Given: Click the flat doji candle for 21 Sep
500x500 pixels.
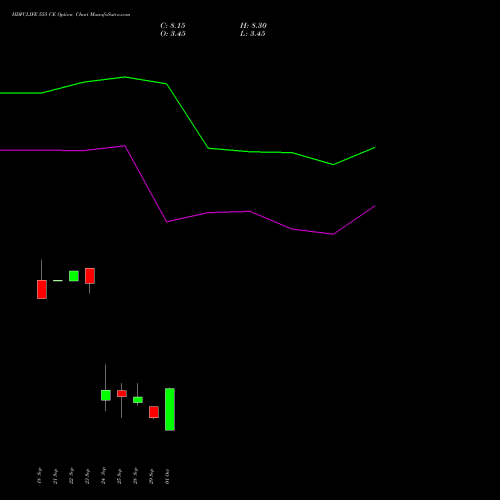Looking at the screenshot, I should click(58, 281).
